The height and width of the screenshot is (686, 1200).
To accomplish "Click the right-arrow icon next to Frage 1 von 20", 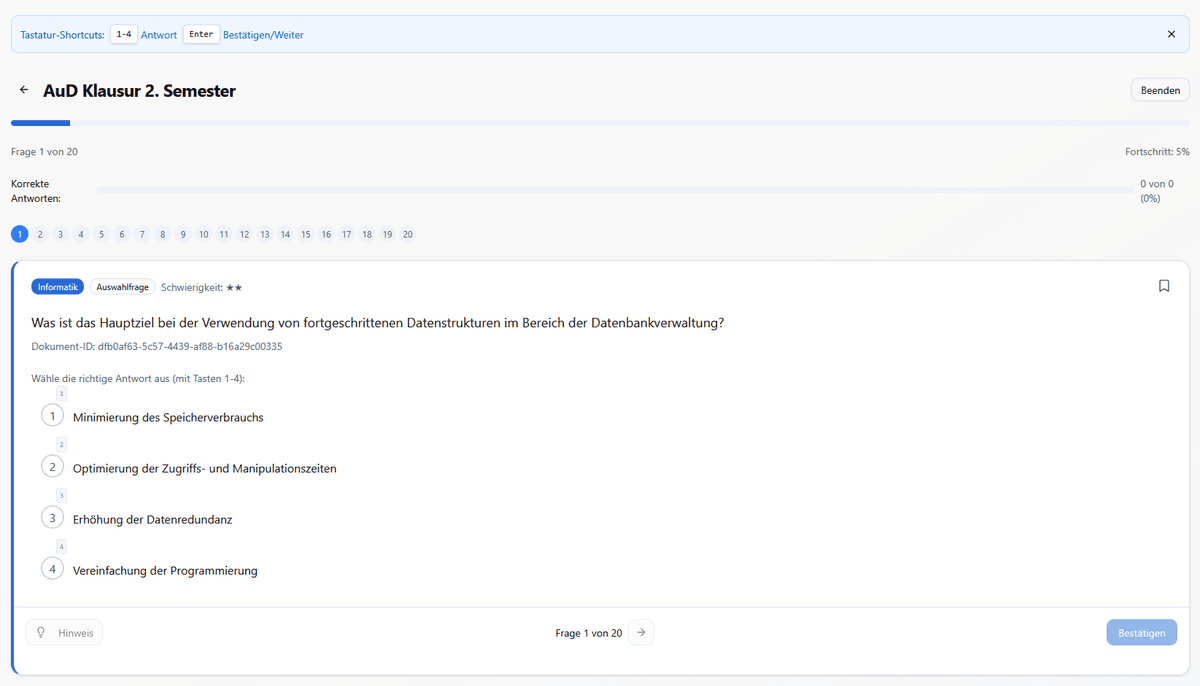I will [641, 632].
